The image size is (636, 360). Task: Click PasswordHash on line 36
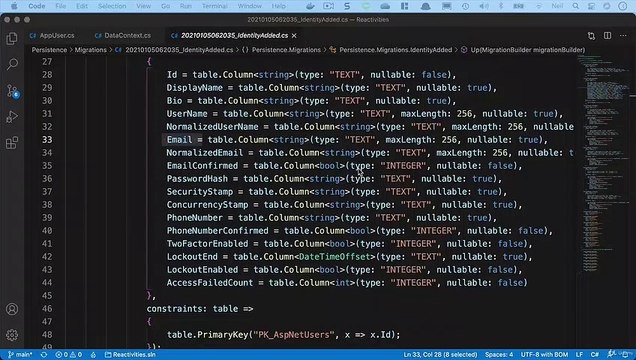coord(197,179)
